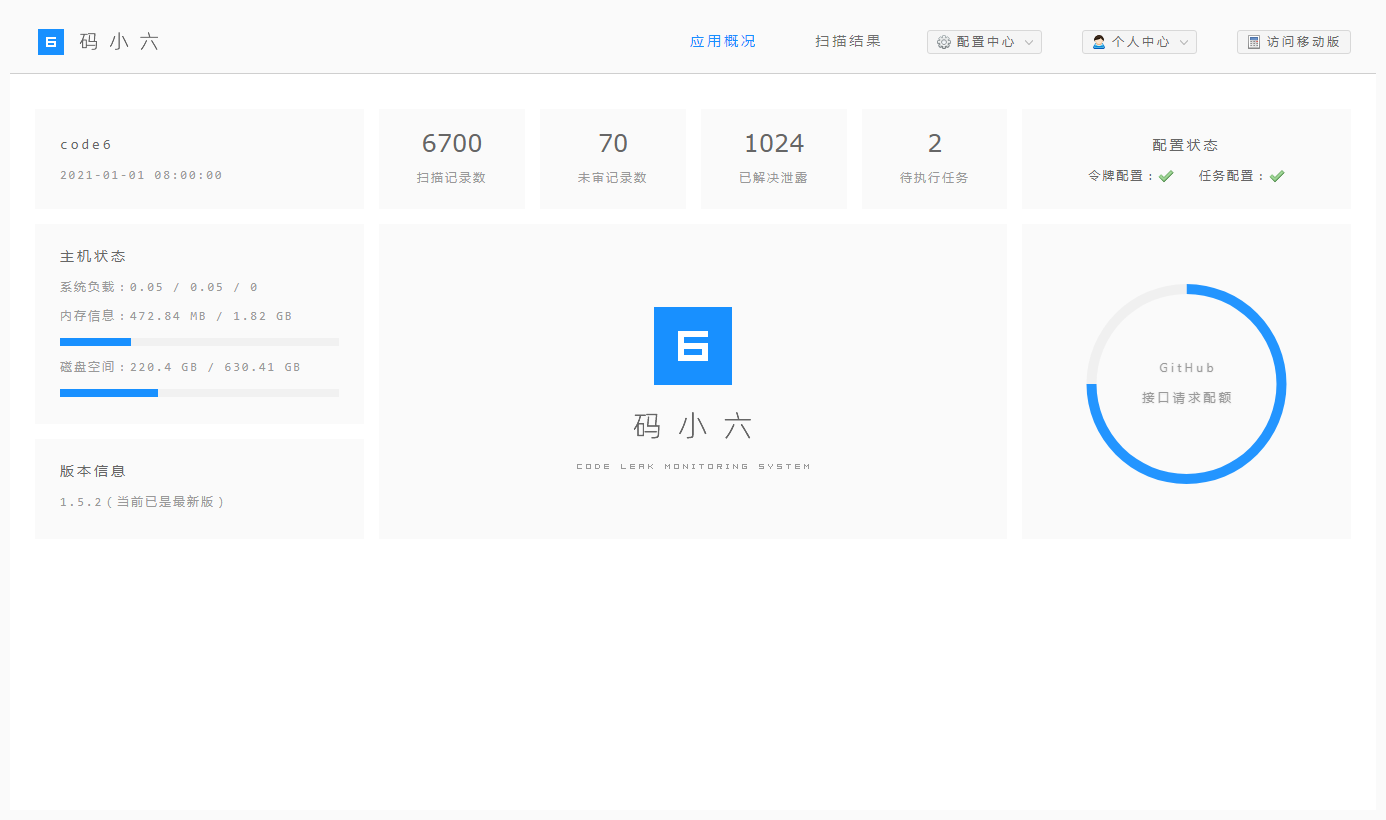Open the 应用概况 tab
The image size is (1386, 820).
coord(723,41)
